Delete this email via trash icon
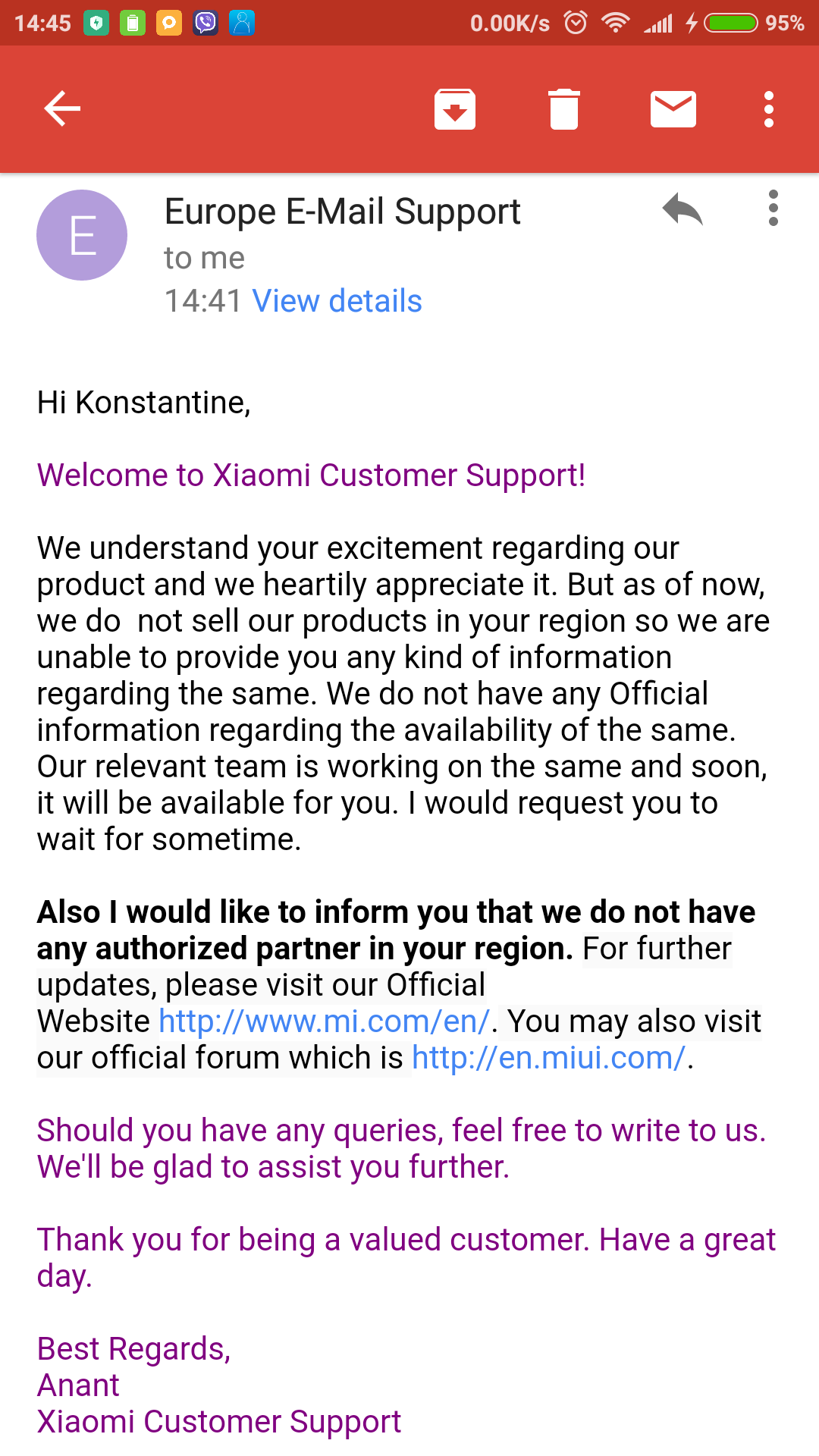Screen dimensions: 819x1456 563,108
